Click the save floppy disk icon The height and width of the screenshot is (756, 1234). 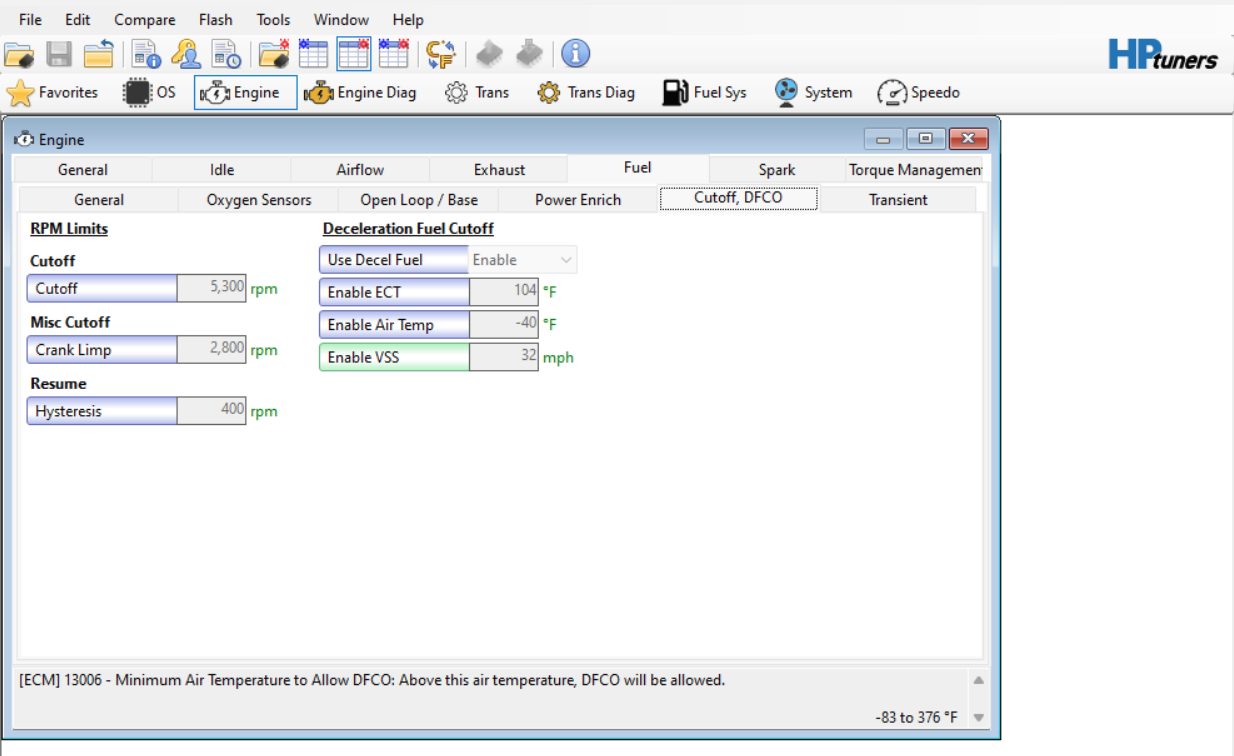click(59, 55)
